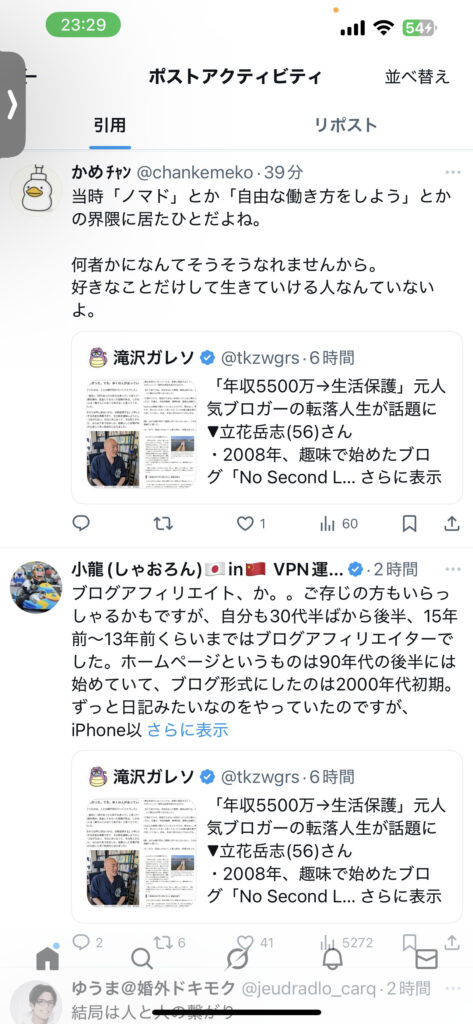Open Search from the bottom bar

142,959
